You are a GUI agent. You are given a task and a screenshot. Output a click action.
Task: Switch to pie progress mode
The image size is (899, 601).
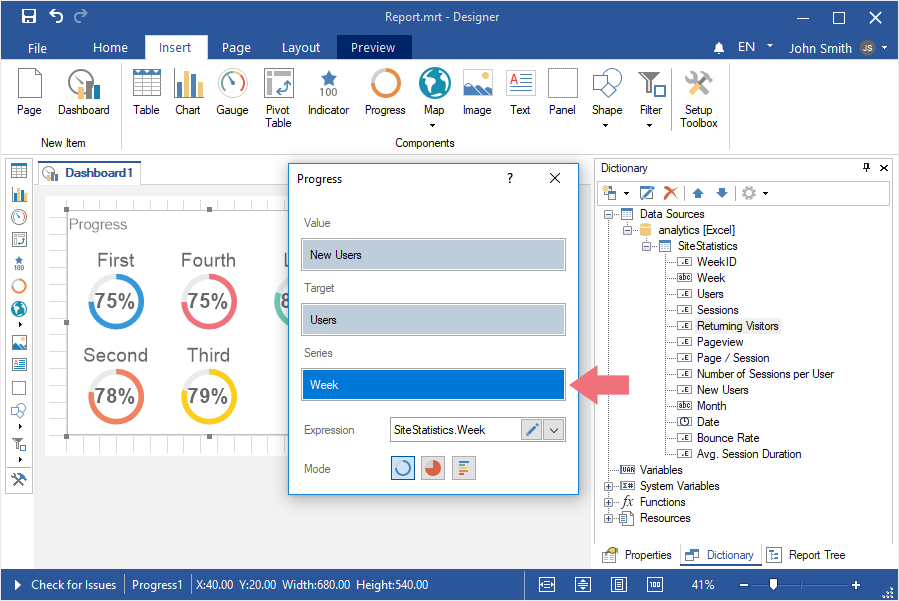tap(433, 468)
